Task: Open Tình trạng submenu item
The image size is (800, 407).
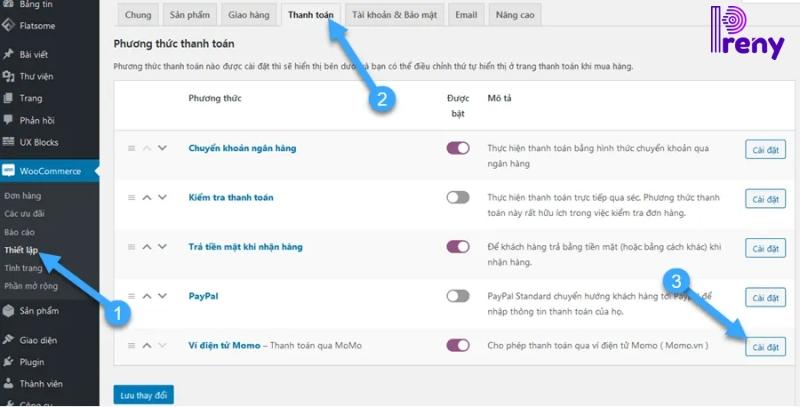Action: tap(23, 268)
